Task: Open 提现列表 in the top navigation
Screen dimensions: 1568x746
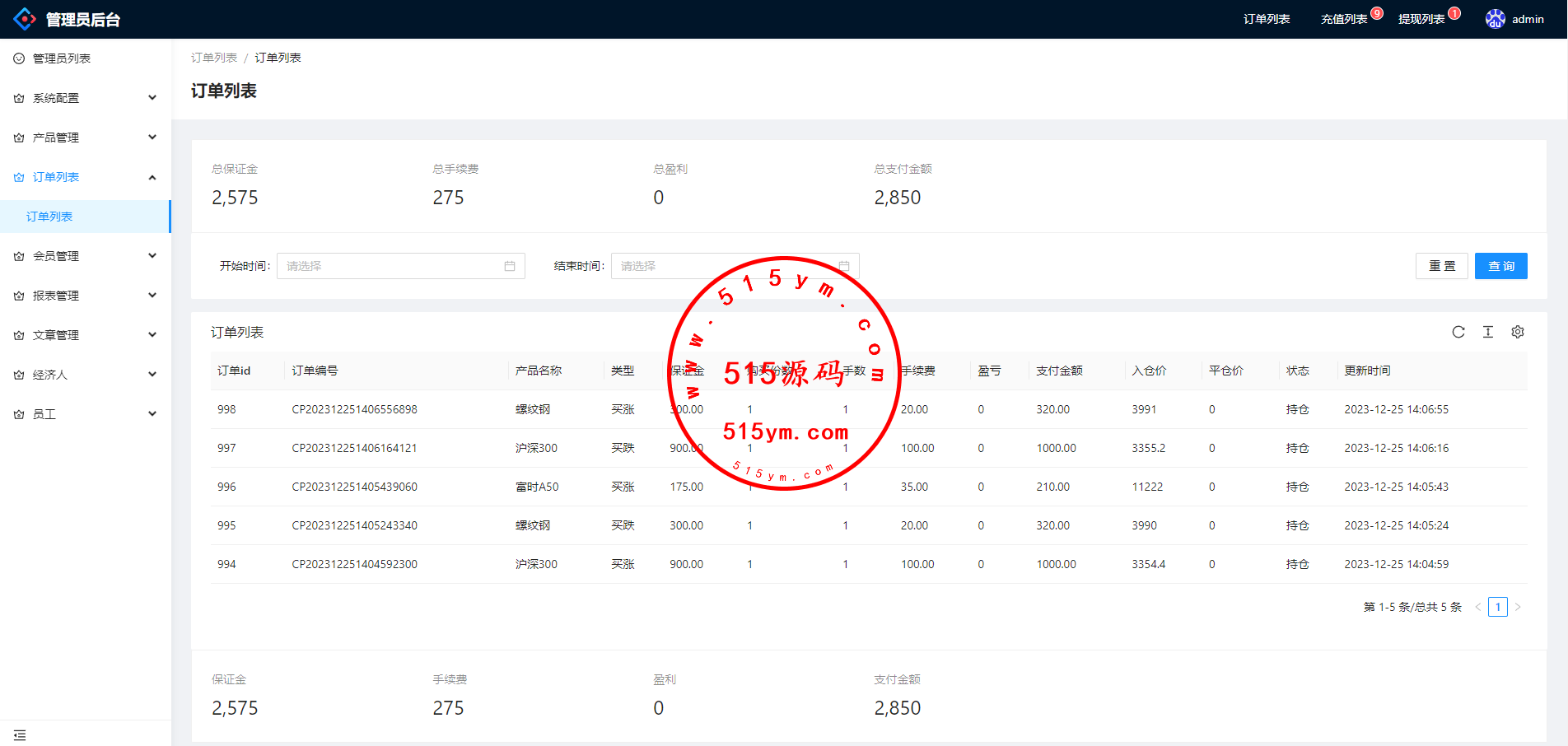Action: click(1421, 19)
